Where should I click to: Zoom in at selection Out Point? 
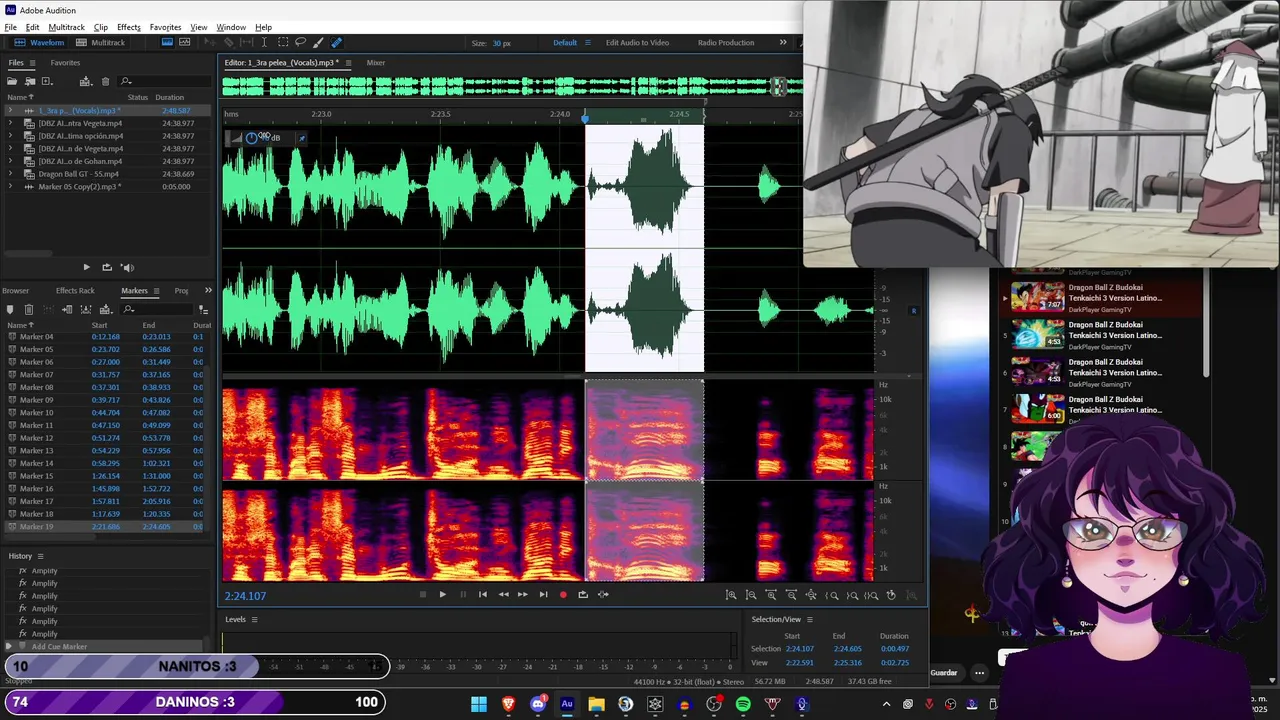[x=852, y=594]
